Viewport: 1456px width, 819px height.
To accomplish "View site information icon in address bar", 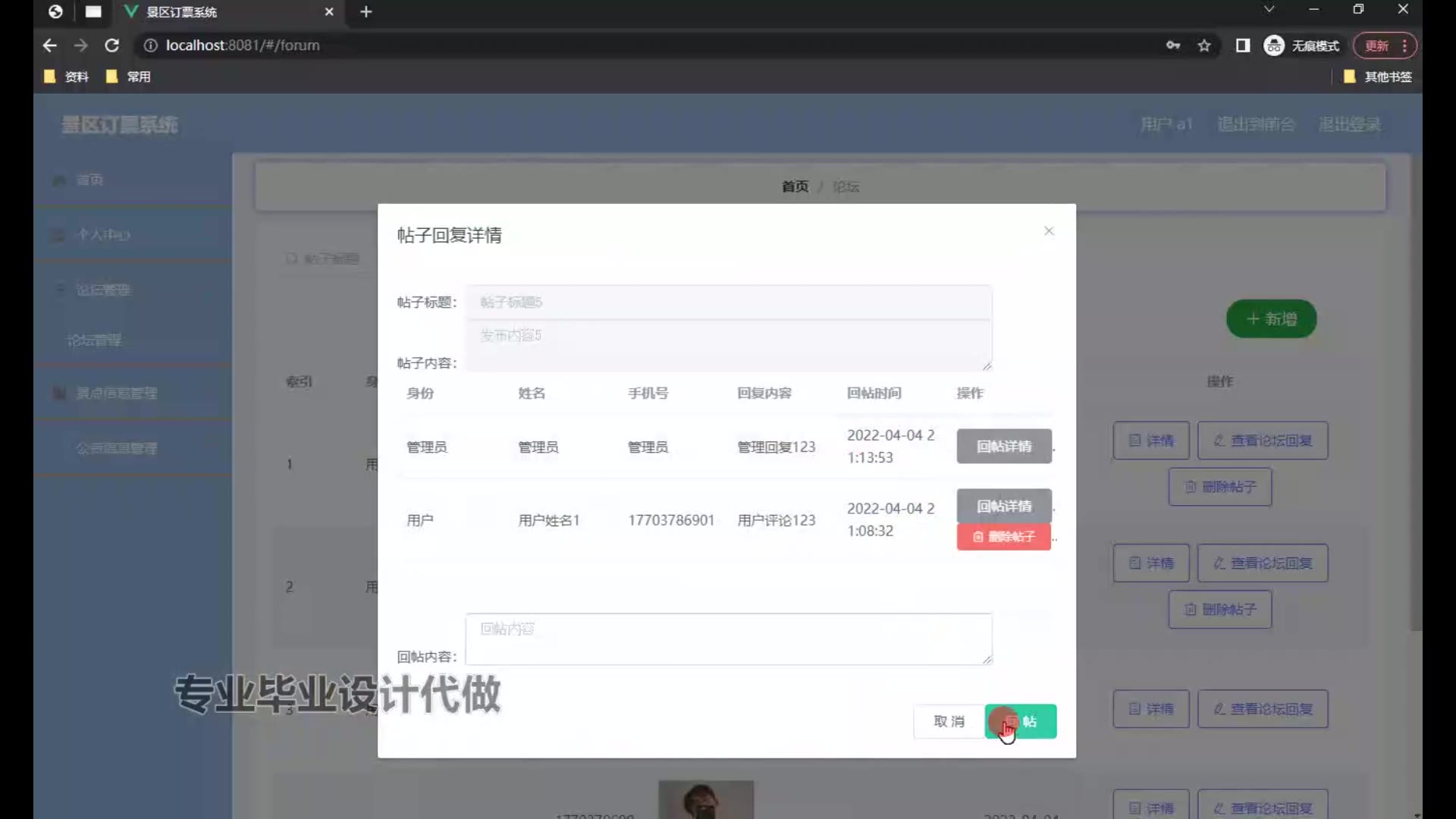I will click(x=150, y=45).
